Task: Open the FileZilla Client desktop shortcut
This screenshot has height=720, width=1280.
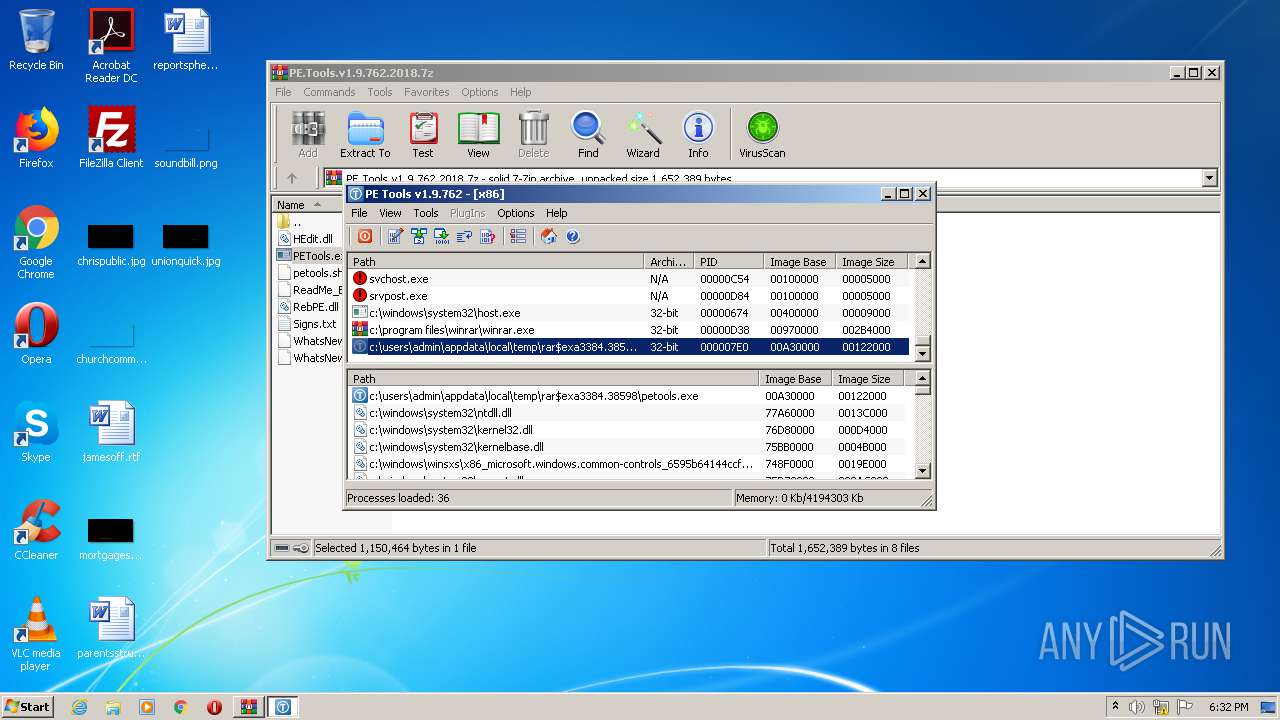Action: (x=111, y=138)
